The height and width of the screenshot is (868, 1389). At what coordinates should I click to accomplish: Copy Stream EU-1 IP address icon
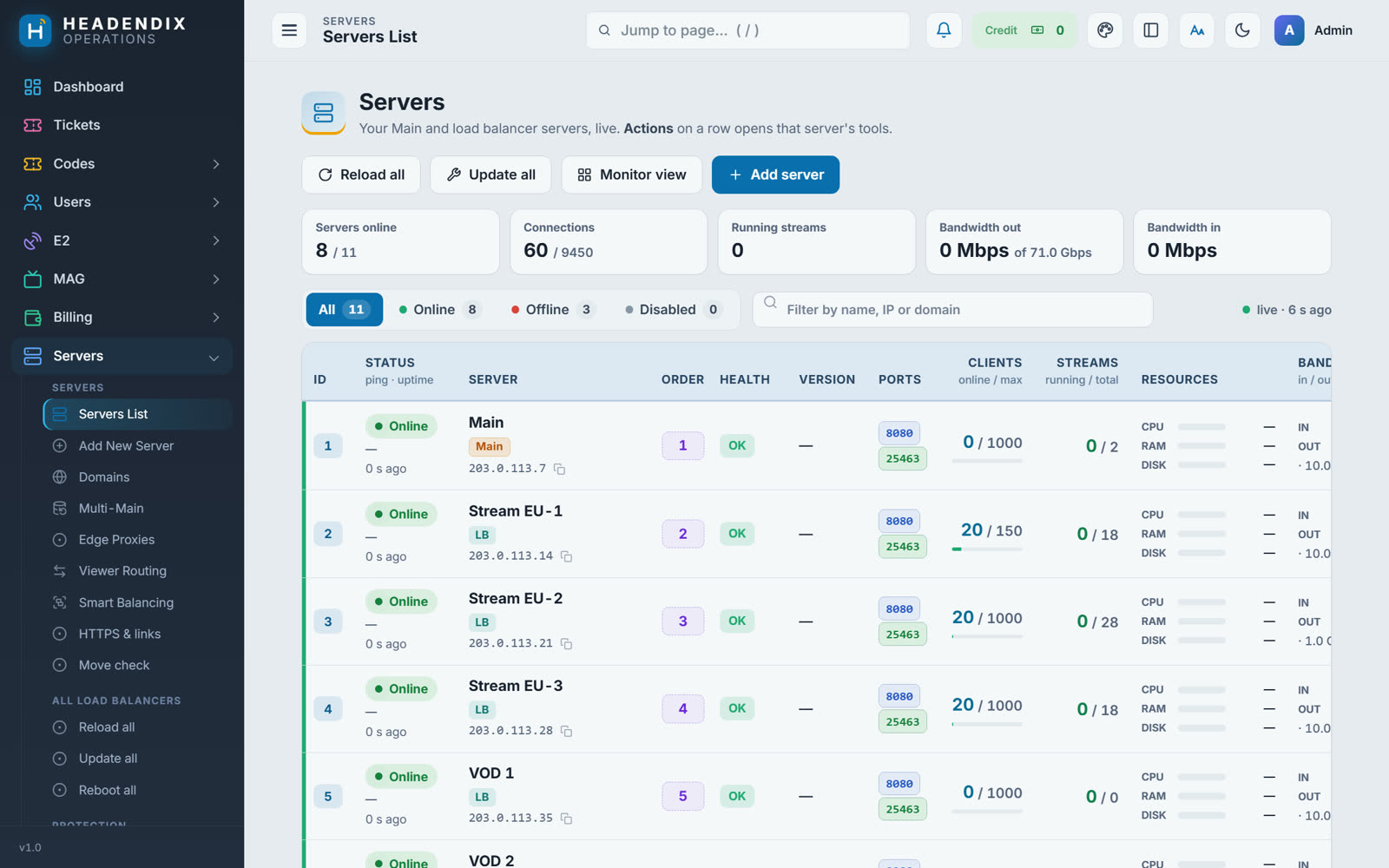(567, 556)
